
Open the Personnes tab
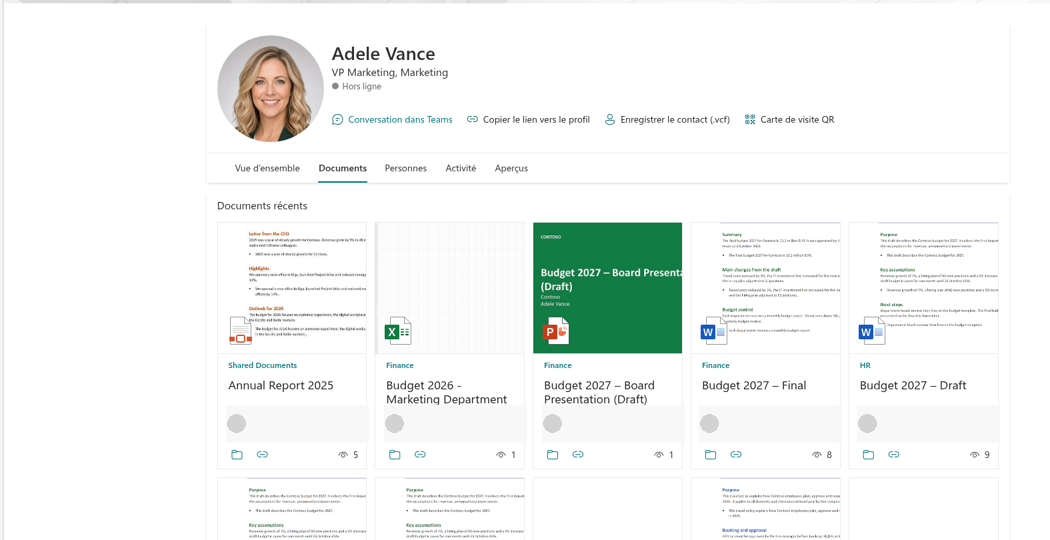coord(406,168)
